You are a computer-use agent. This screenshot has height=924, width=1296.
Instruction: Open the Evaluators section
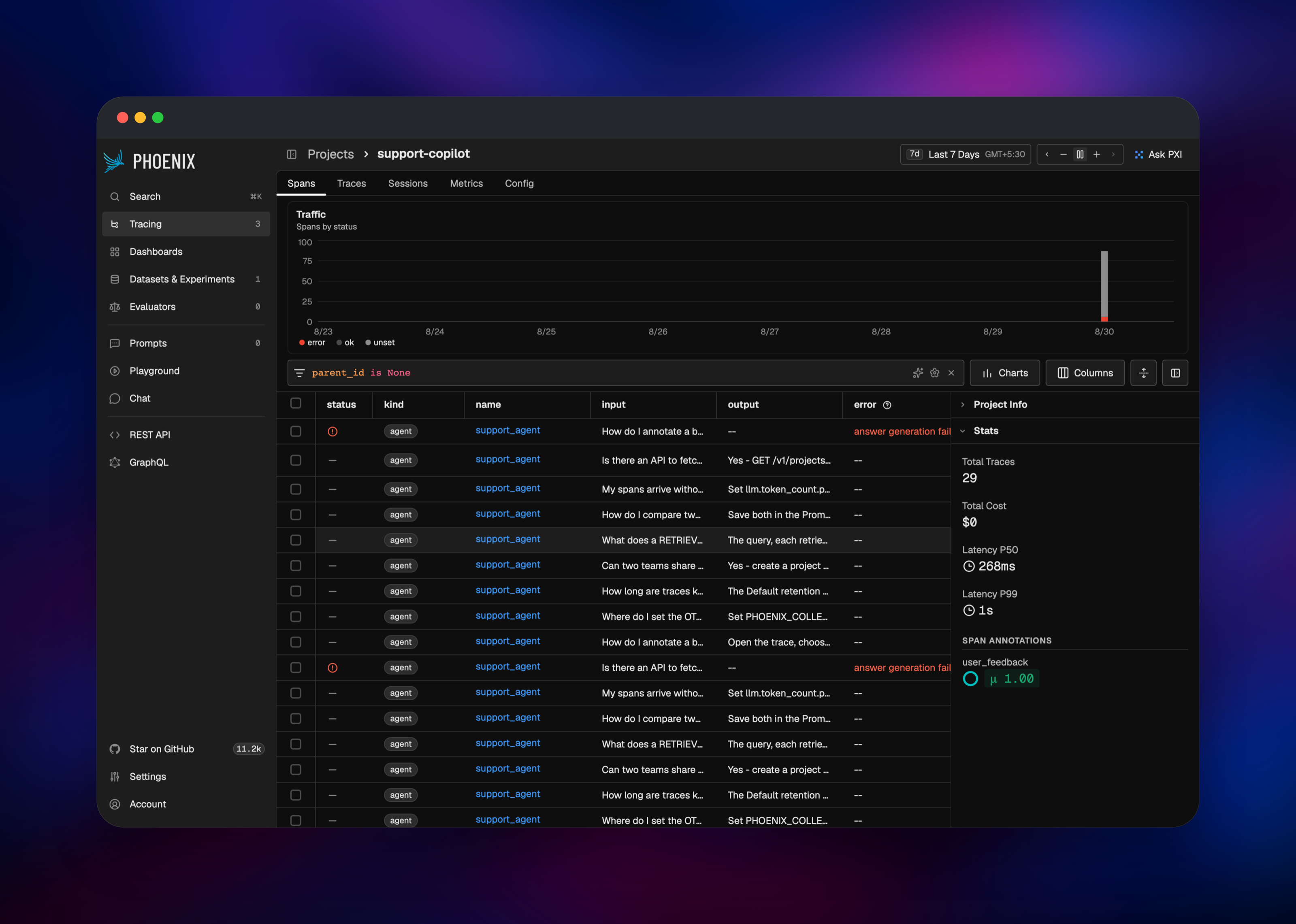tap(185, 307)
